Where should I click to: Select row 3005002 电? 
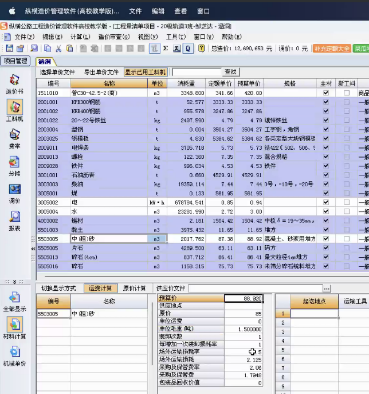tap(203, 202)
